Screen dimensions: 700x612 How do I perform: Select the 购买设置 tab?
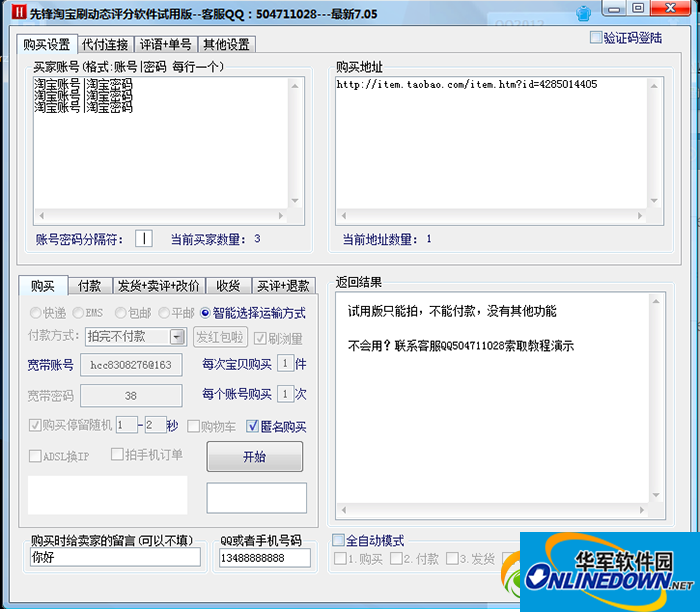tap(47, 45)
